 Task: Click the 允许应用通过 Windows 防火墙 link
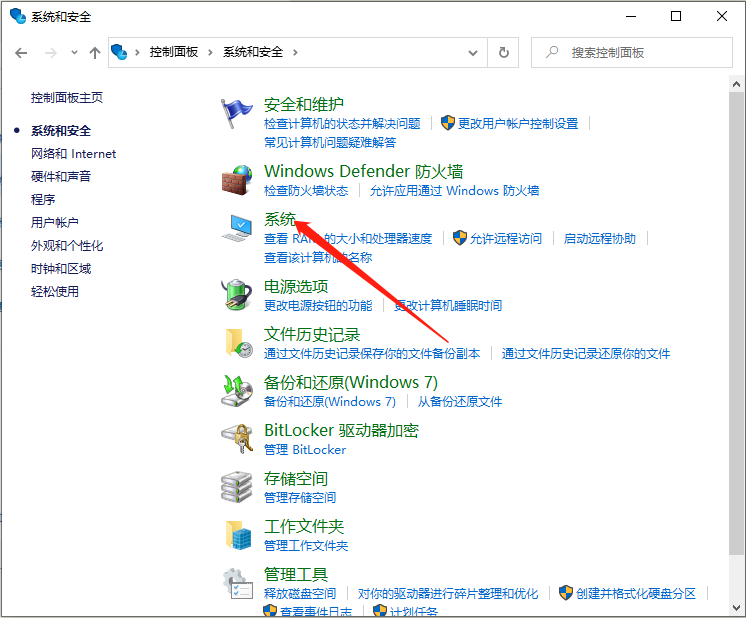pos(454,191)
